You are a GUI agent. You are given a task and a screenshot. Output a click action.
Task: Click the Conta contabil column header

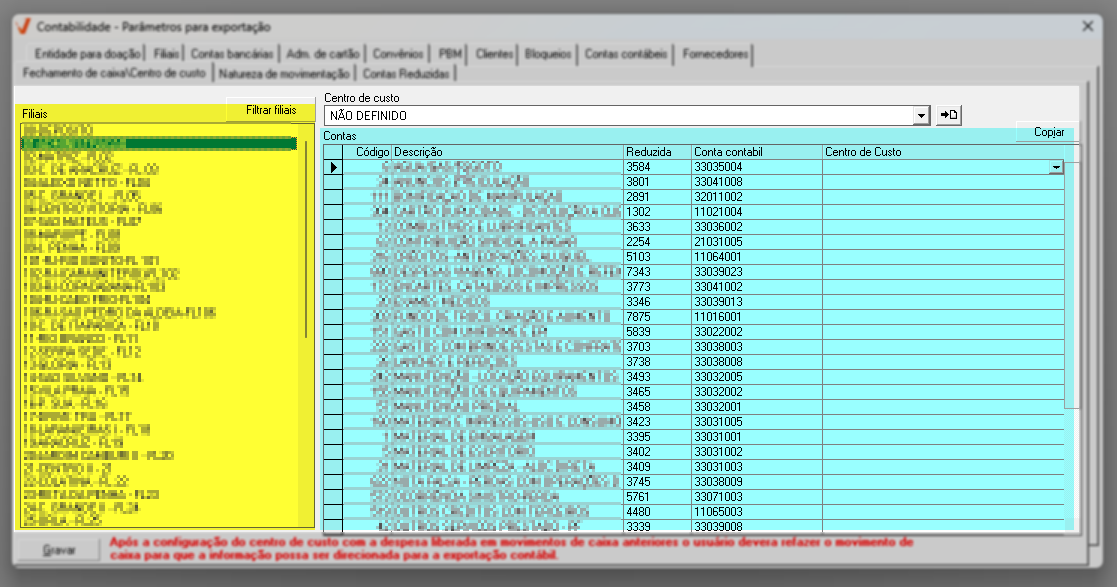[x=756, y=152]
